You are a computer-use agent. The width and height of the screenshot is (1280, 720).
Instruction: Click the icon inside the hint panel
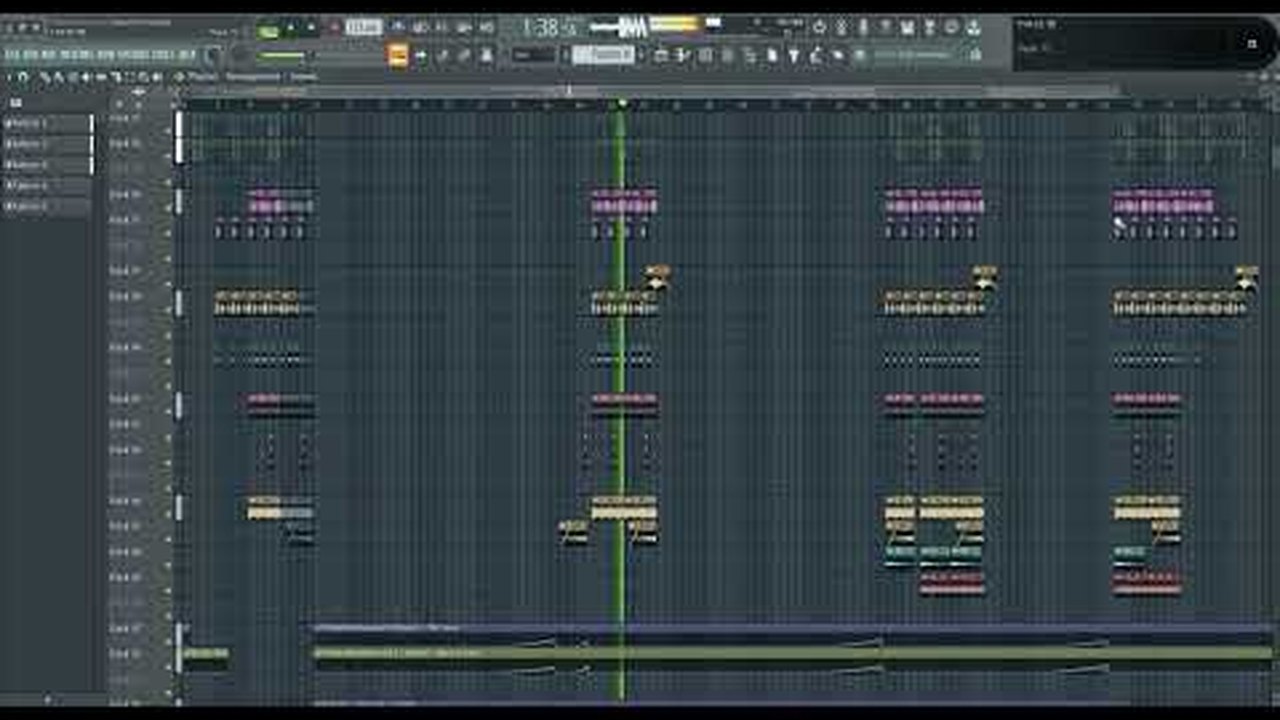click(1252, 43)
